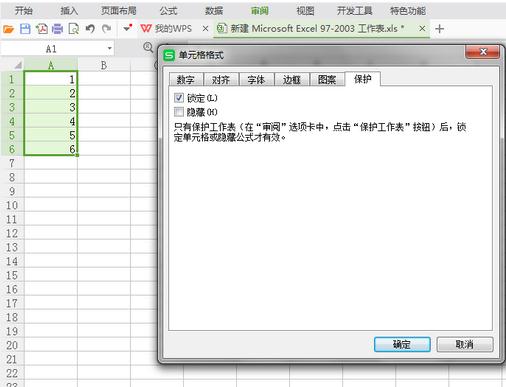Open file using the folder icon
Viewport: 506px width, 387px height.
[x=9, y=29]
